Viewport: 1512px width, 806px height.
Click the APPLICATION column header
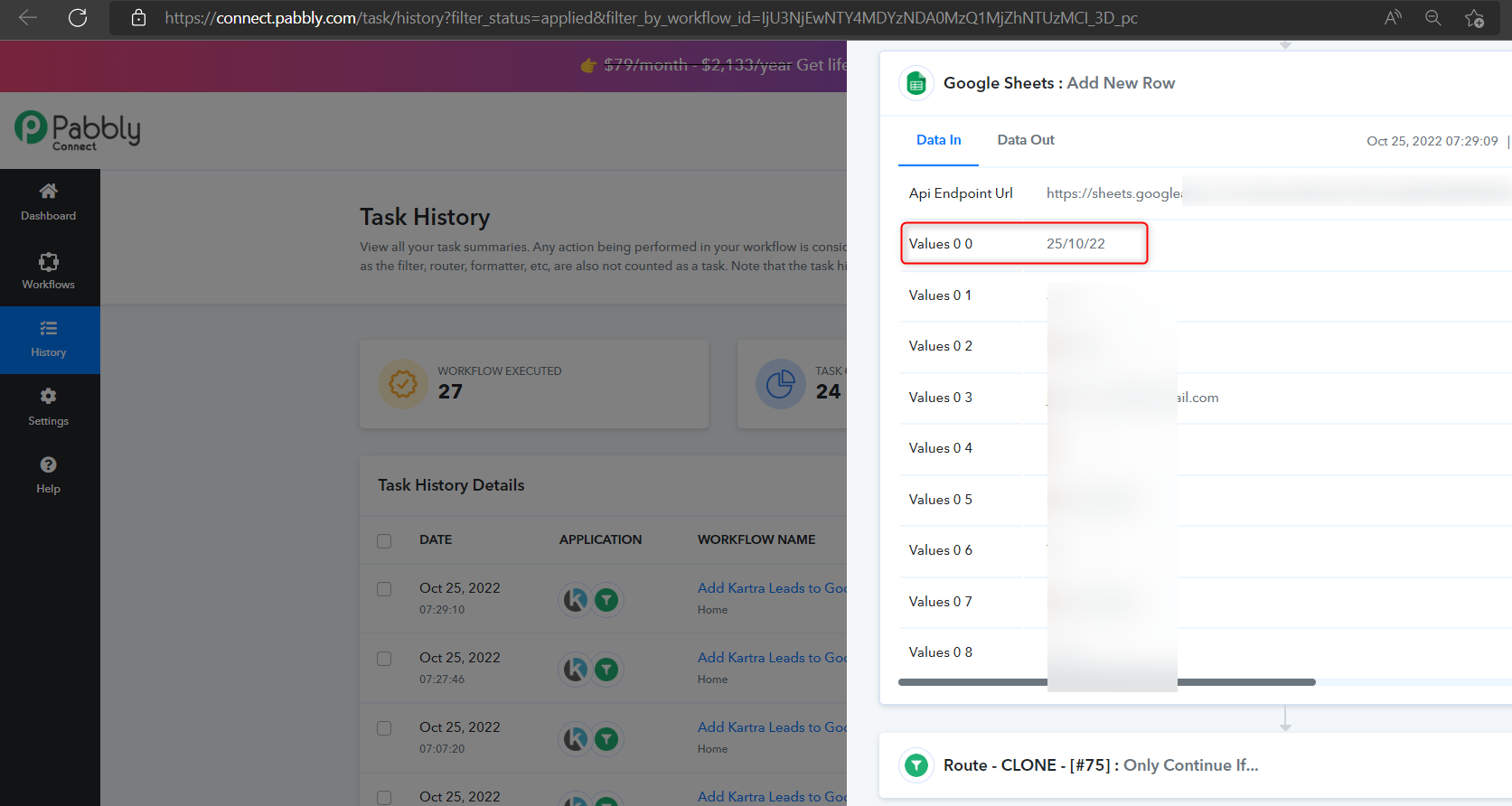coord(600,539)
